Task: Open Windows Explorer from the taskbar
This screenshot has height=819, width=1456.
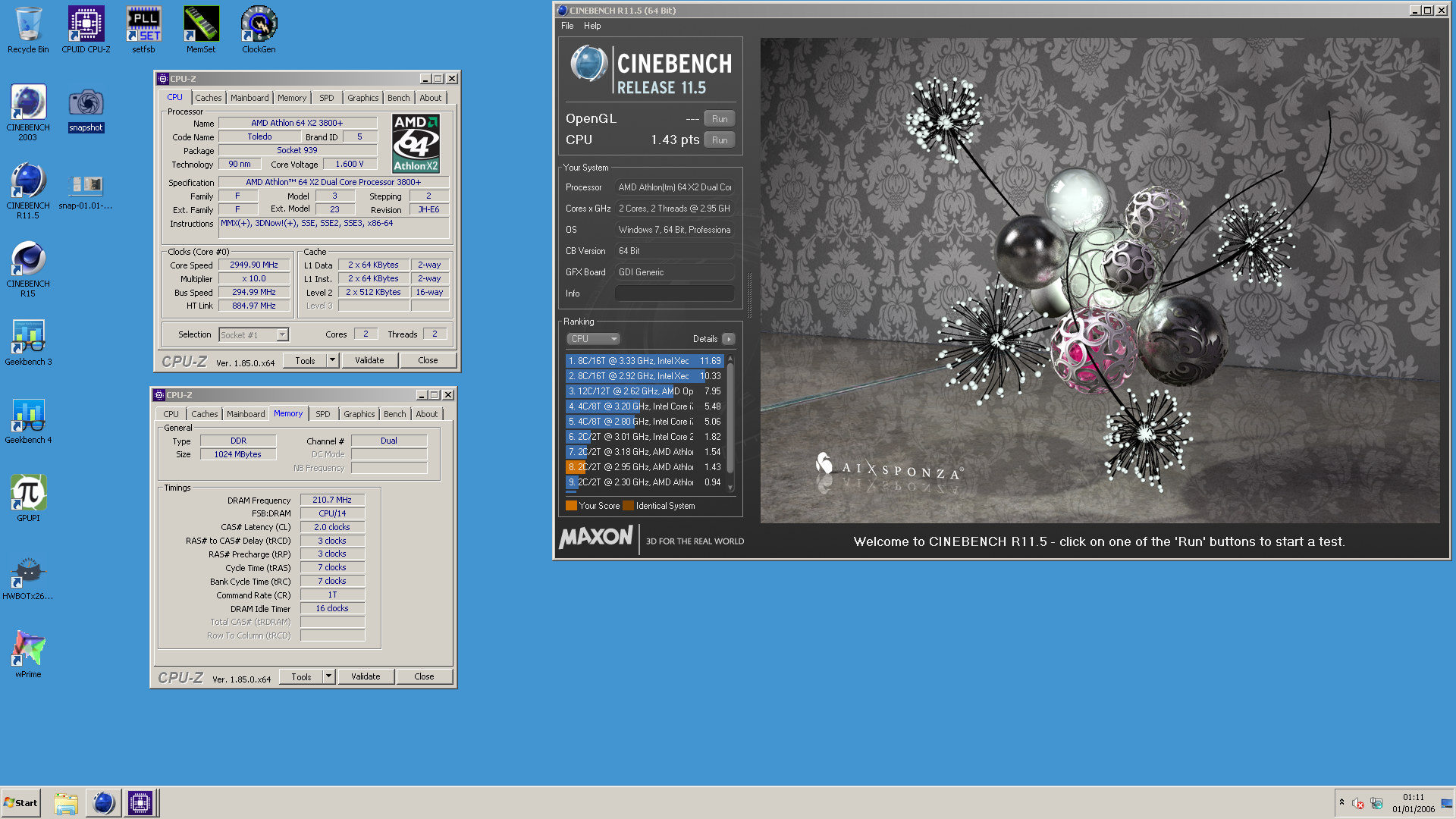Action: click(66, 803)
